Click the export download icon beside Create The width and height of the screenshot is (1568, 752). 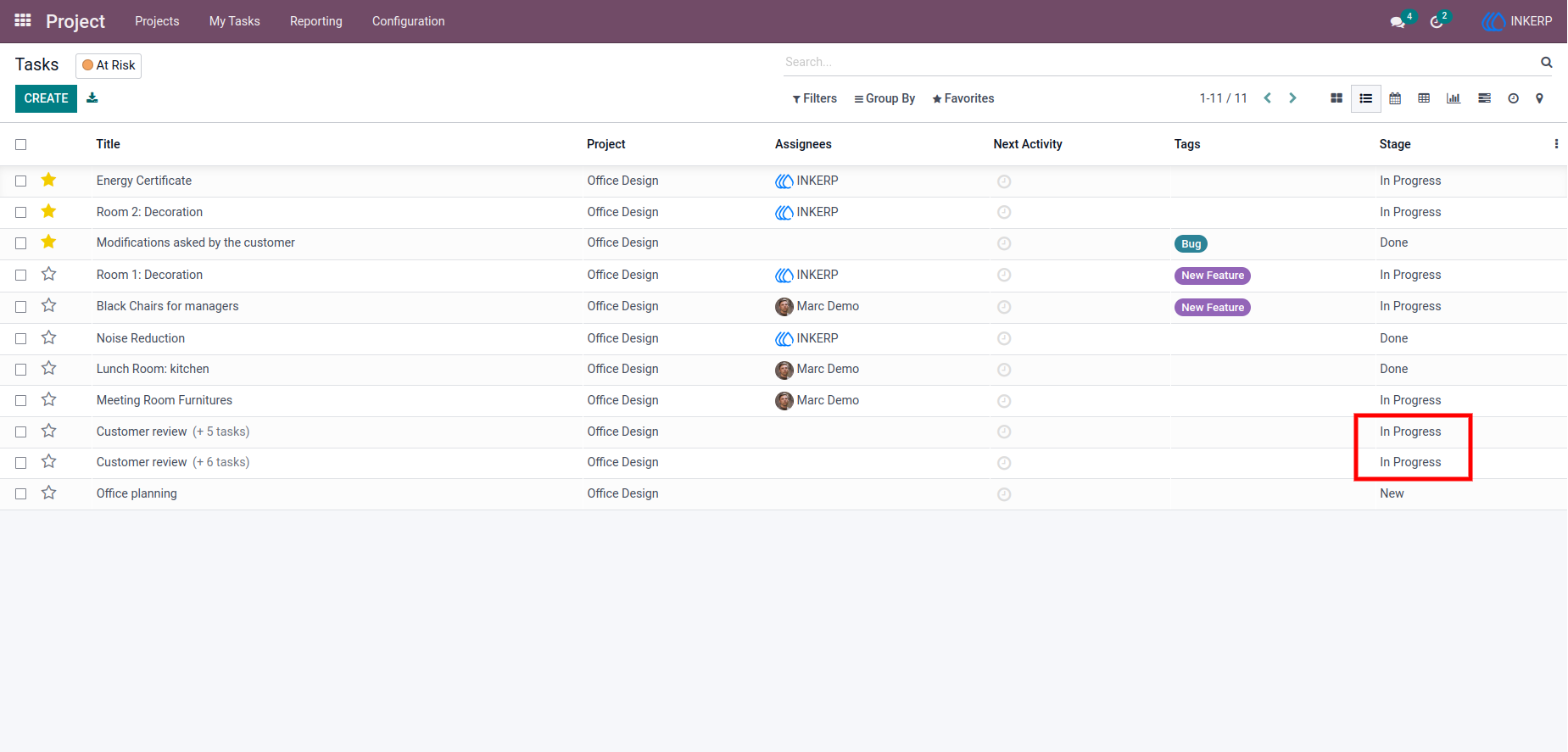click(x=92, y=98)
